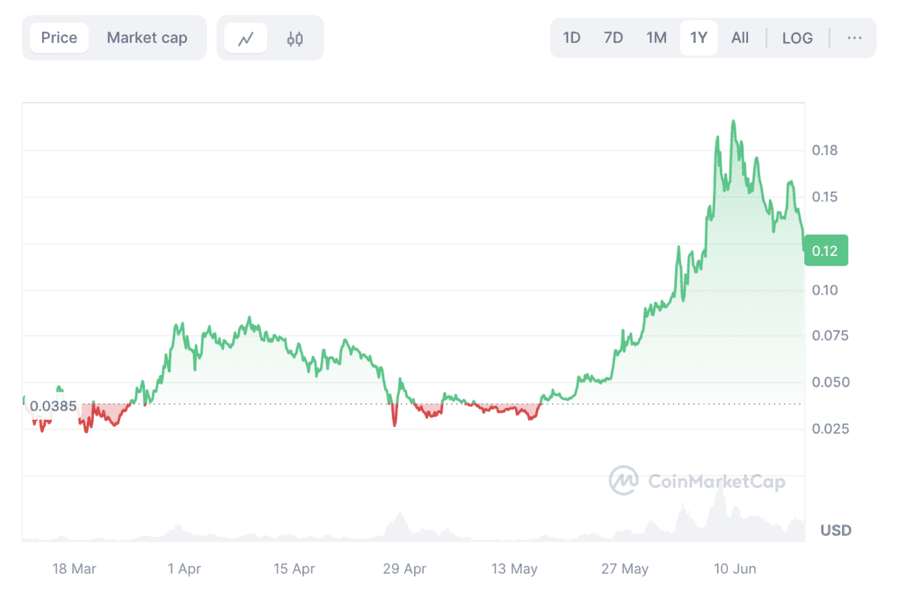
Task: Open additional settings using the three-dot icon
Action: coord(855,37)
